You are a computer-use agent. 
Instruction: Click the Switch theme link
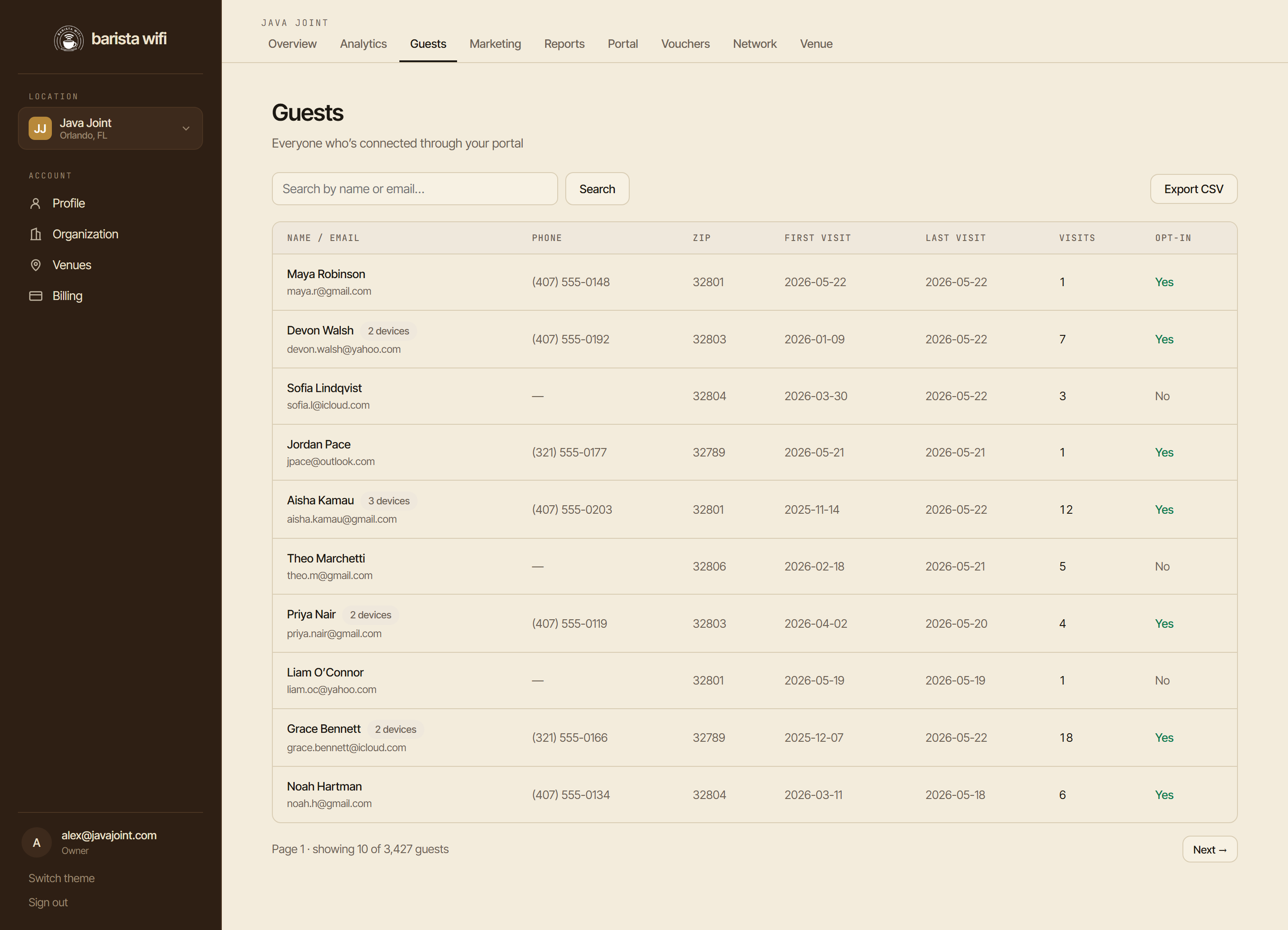pos(61,878)
